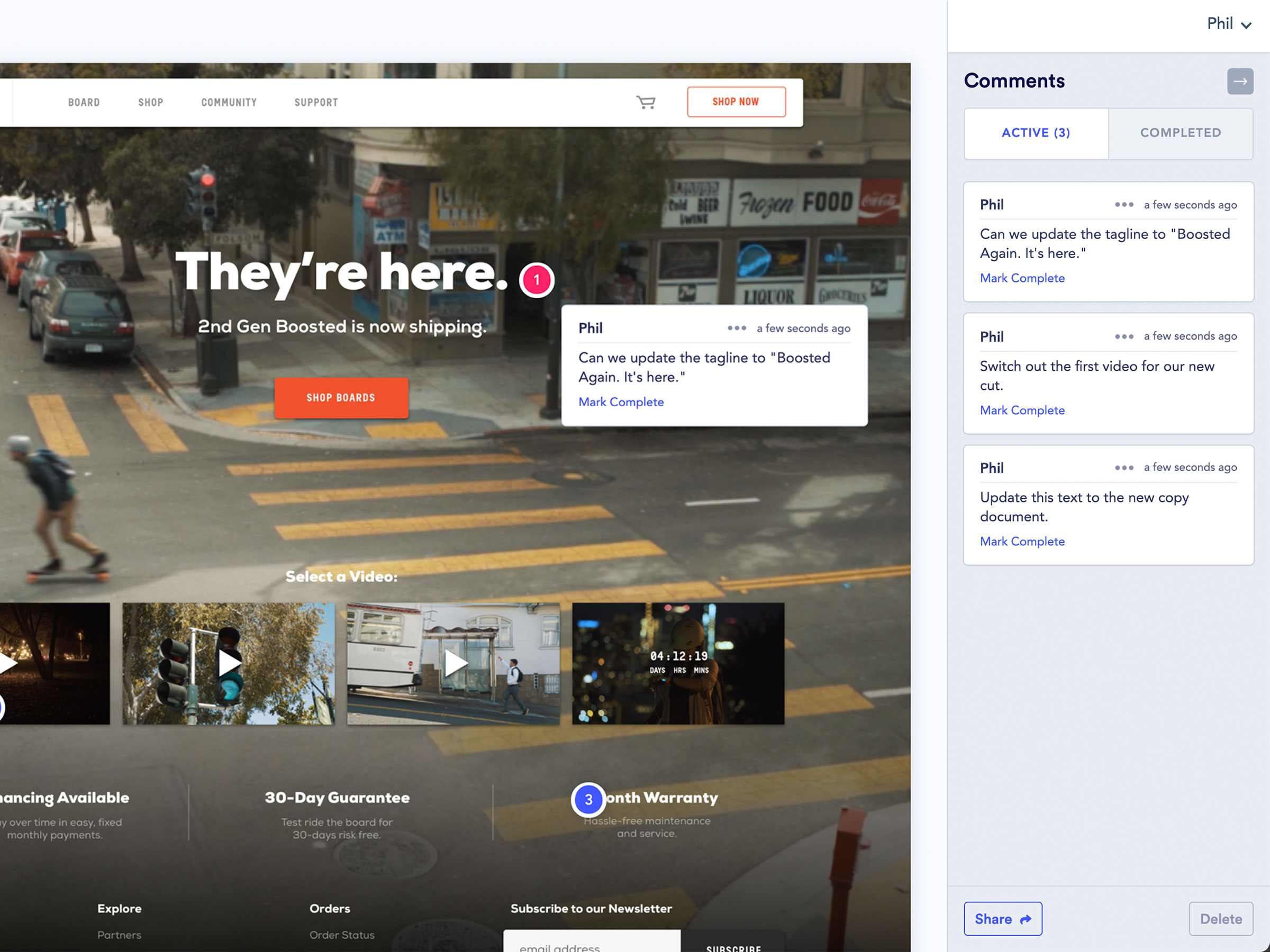Mark complete the video switch comment
This screenshot has width=1270, height=952.
(1022, 410)
